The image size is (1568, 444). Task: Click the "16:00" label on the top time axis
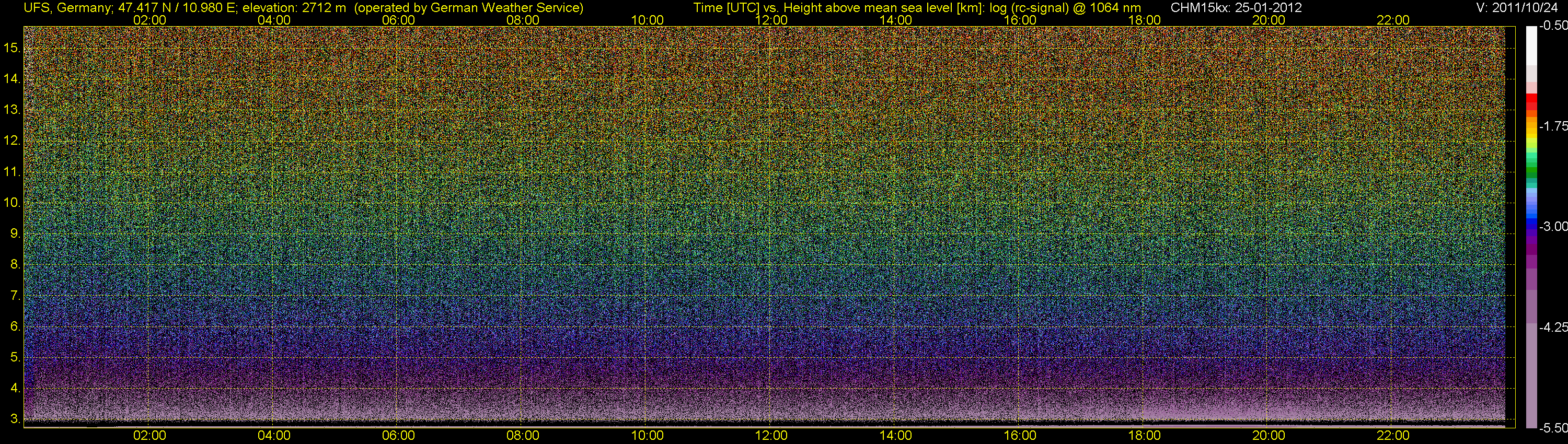coord(1020,20)
